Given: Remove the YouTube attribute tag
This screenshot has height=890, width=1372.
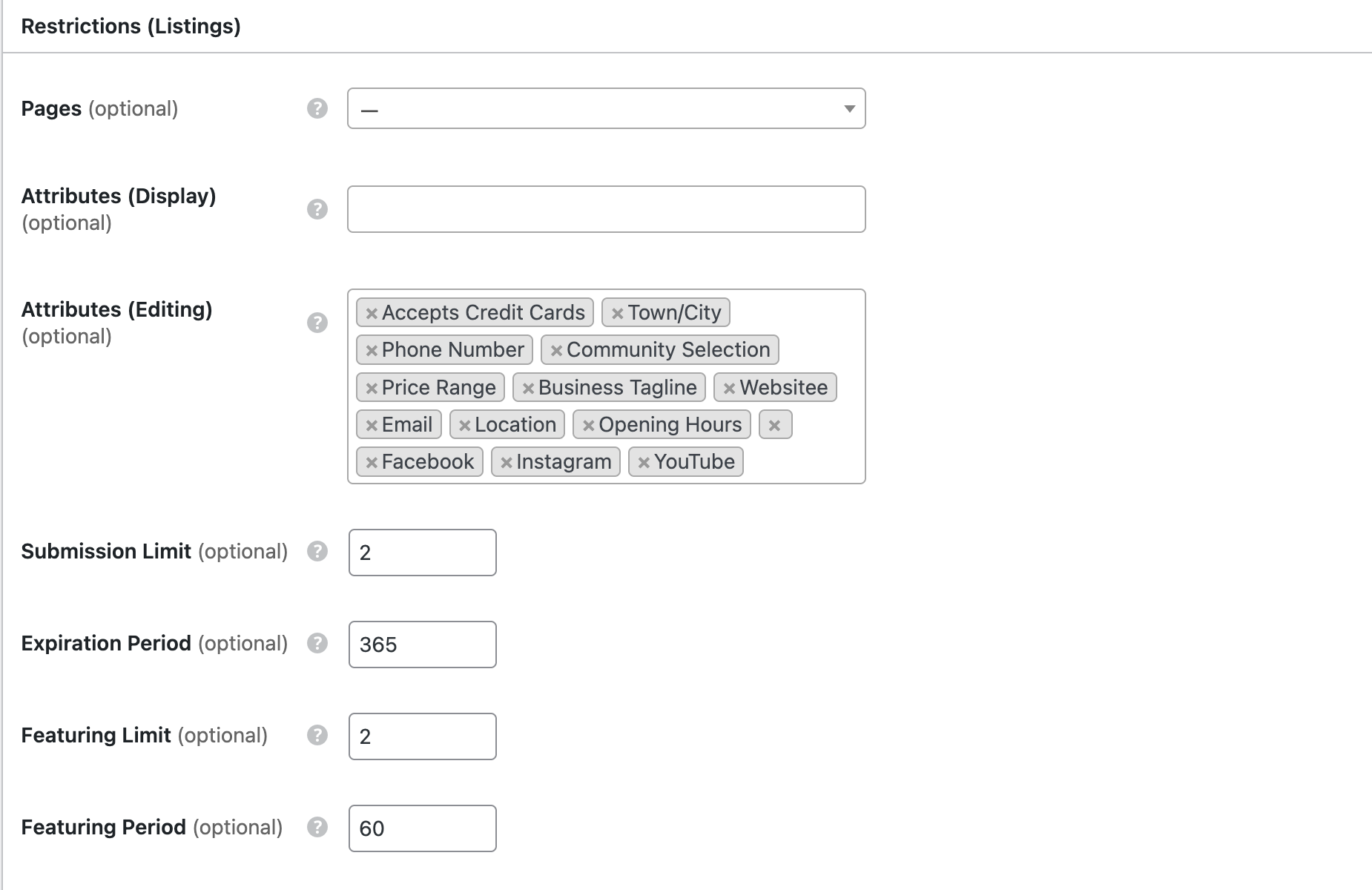Looking at the screenshot, I should pos(644,462).
